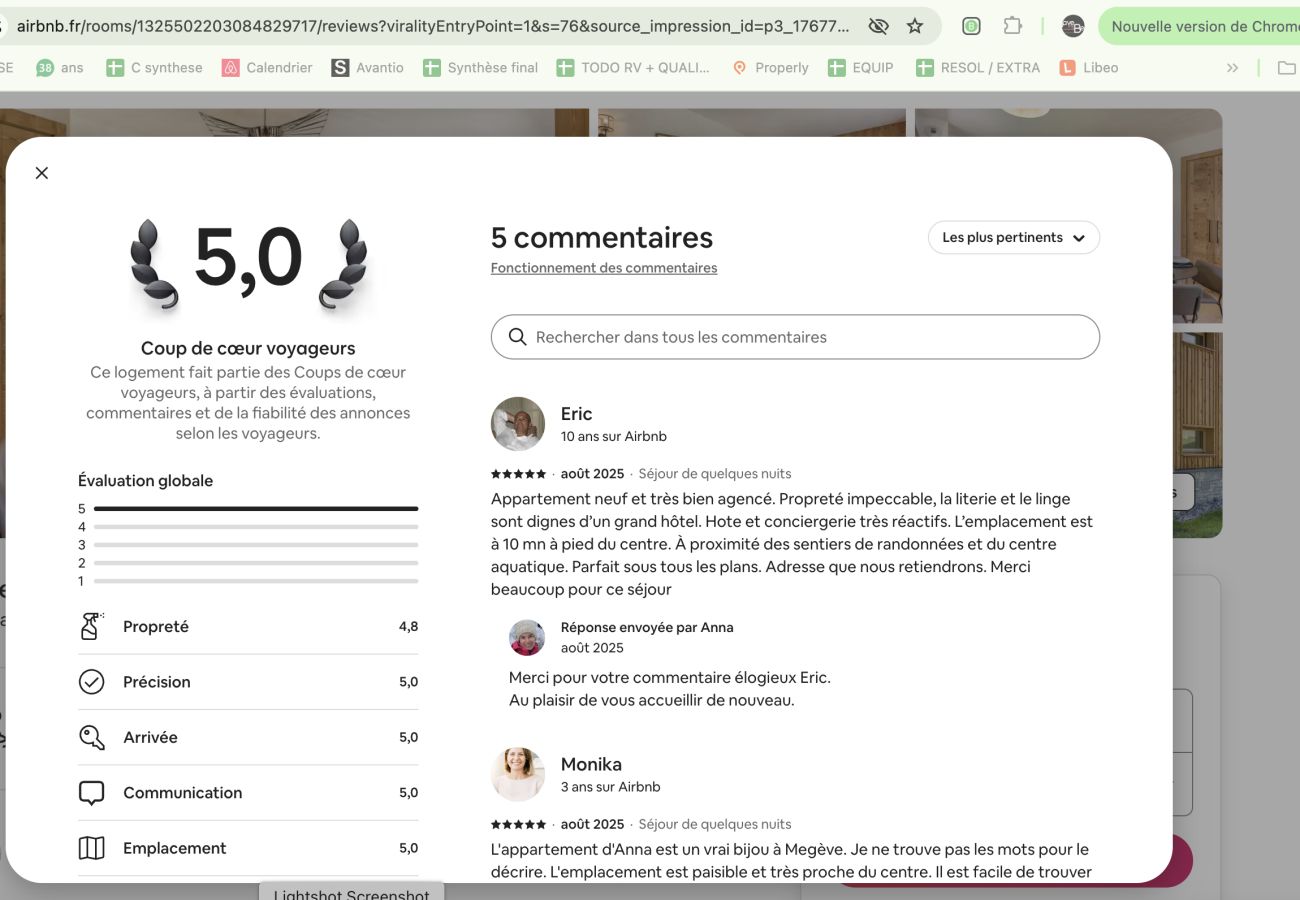Click the search field for comments
Viewport: 1300px width, 900px height.
(x=795, y=337)
